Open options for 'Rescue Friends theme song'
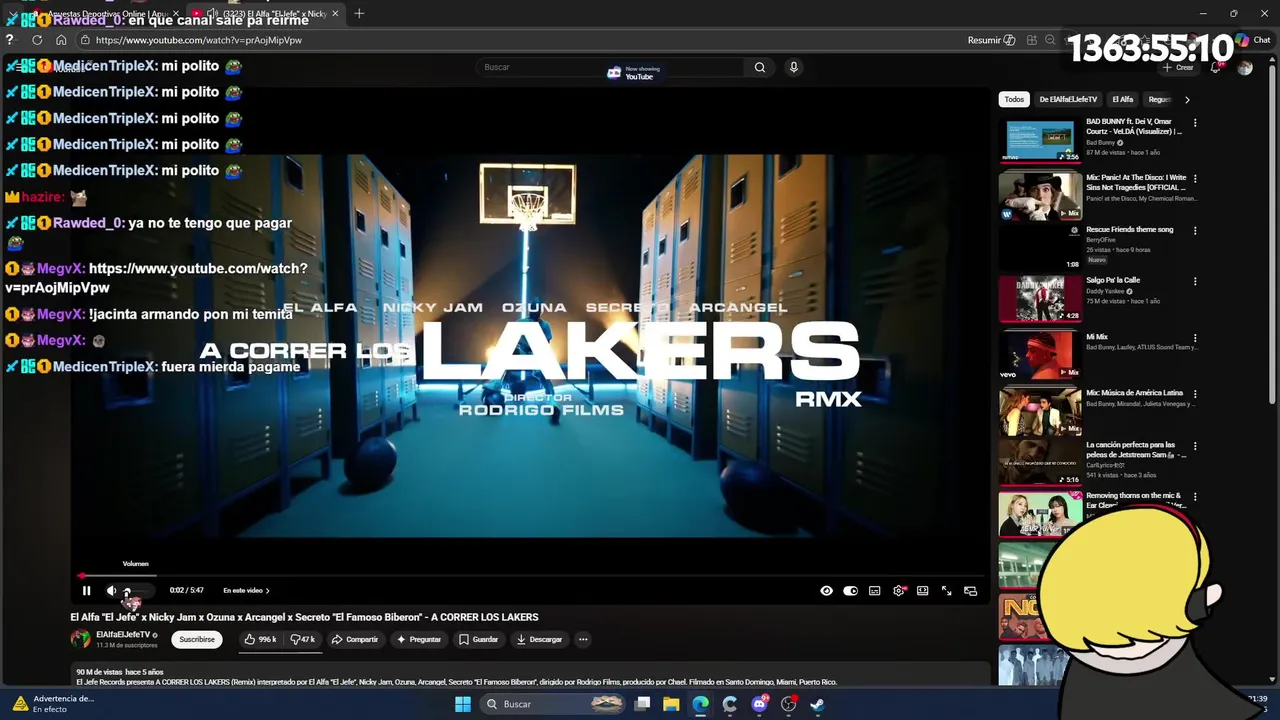Screen dimensions: 1280x720 tap(1195, 231)
